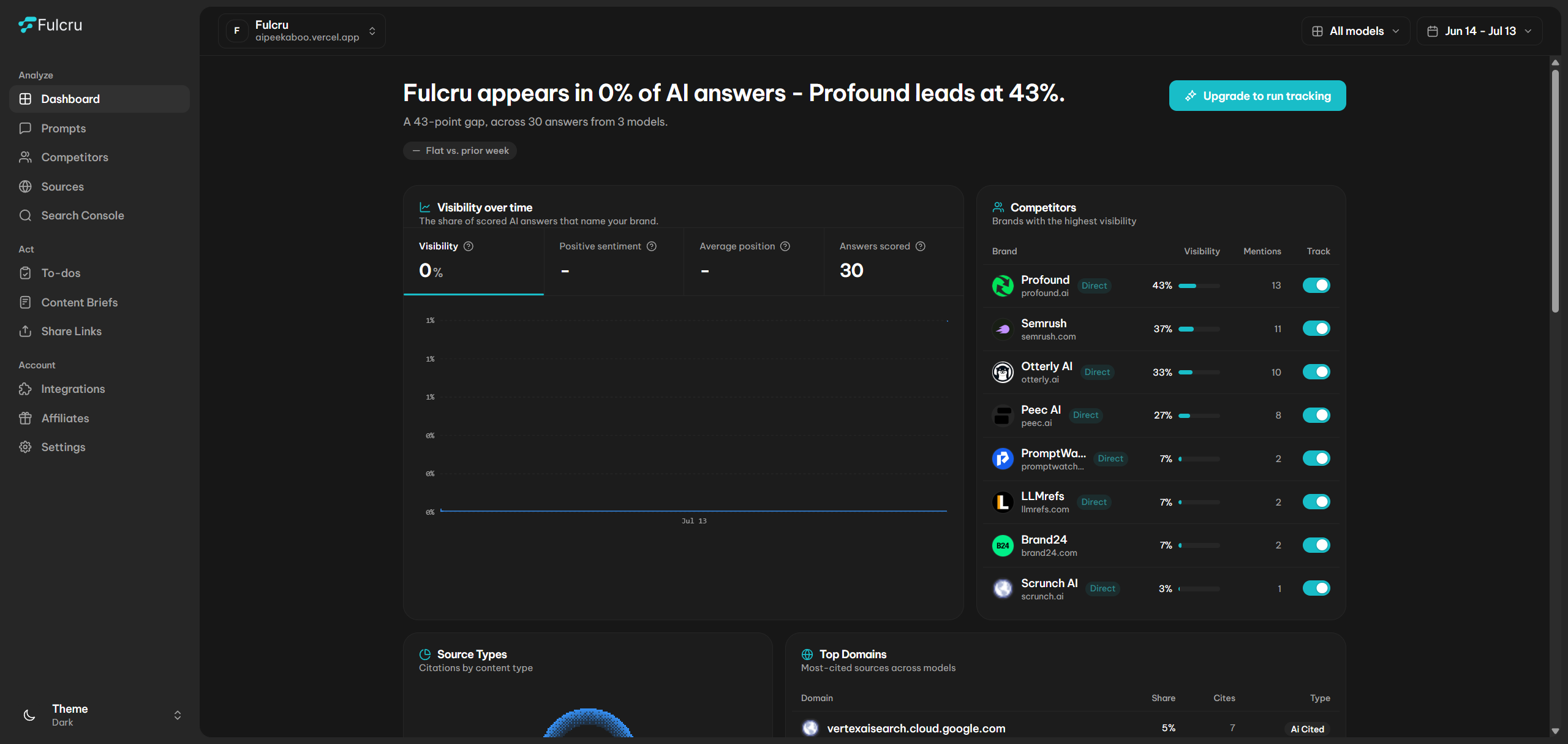Click Profound's 43% visibility bar

pyautogui.click(x=1199, y=286)
